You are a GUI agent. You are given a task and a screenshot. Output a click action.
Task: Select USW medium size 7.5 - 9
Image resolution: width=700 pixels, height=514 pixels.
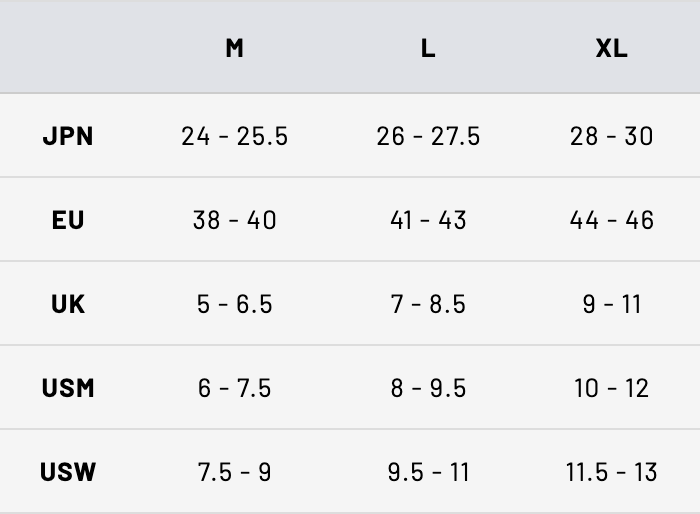click(x=234, y=472)
